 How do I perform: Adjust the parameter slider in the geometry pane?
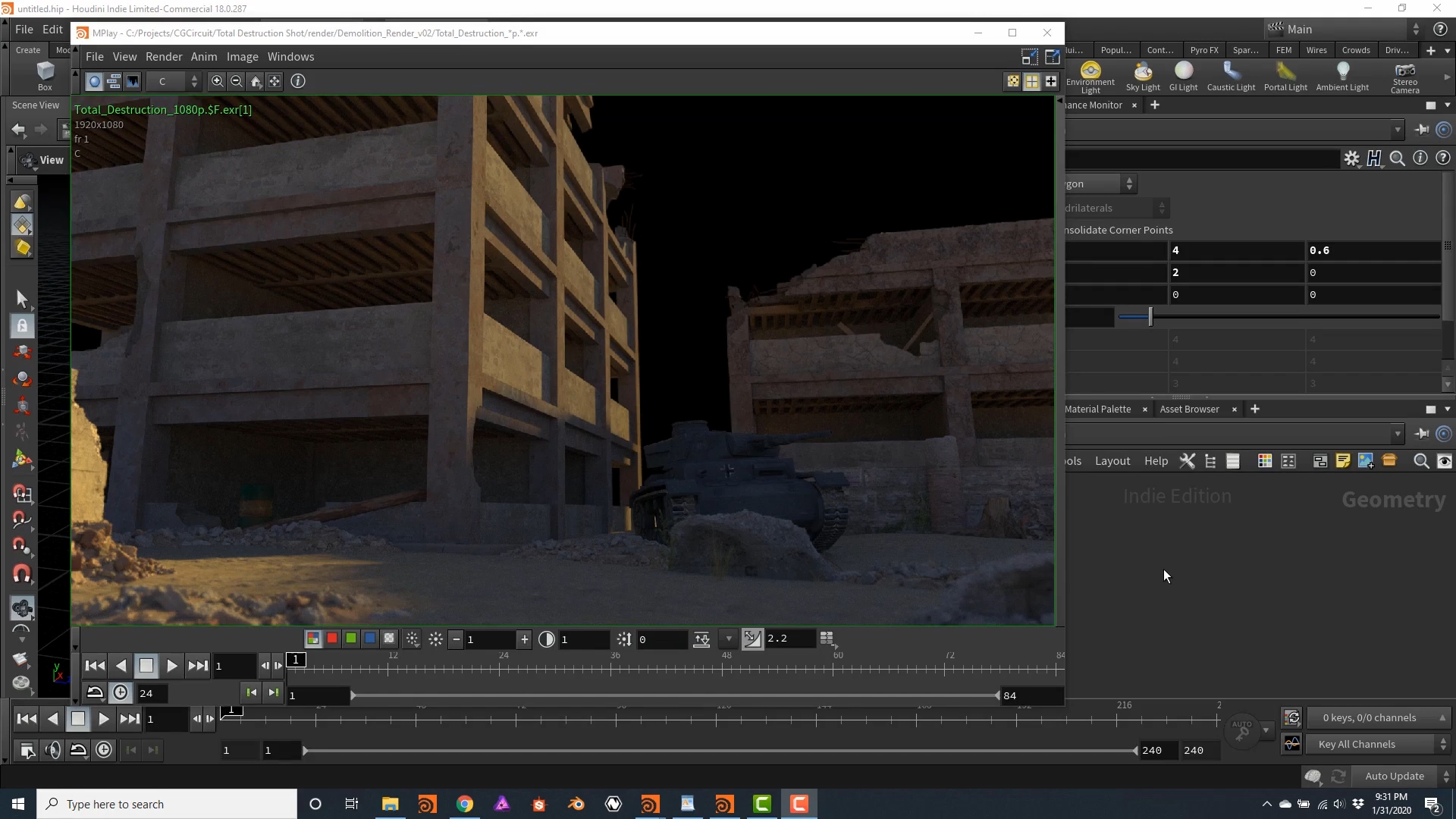pos(1279,317)
